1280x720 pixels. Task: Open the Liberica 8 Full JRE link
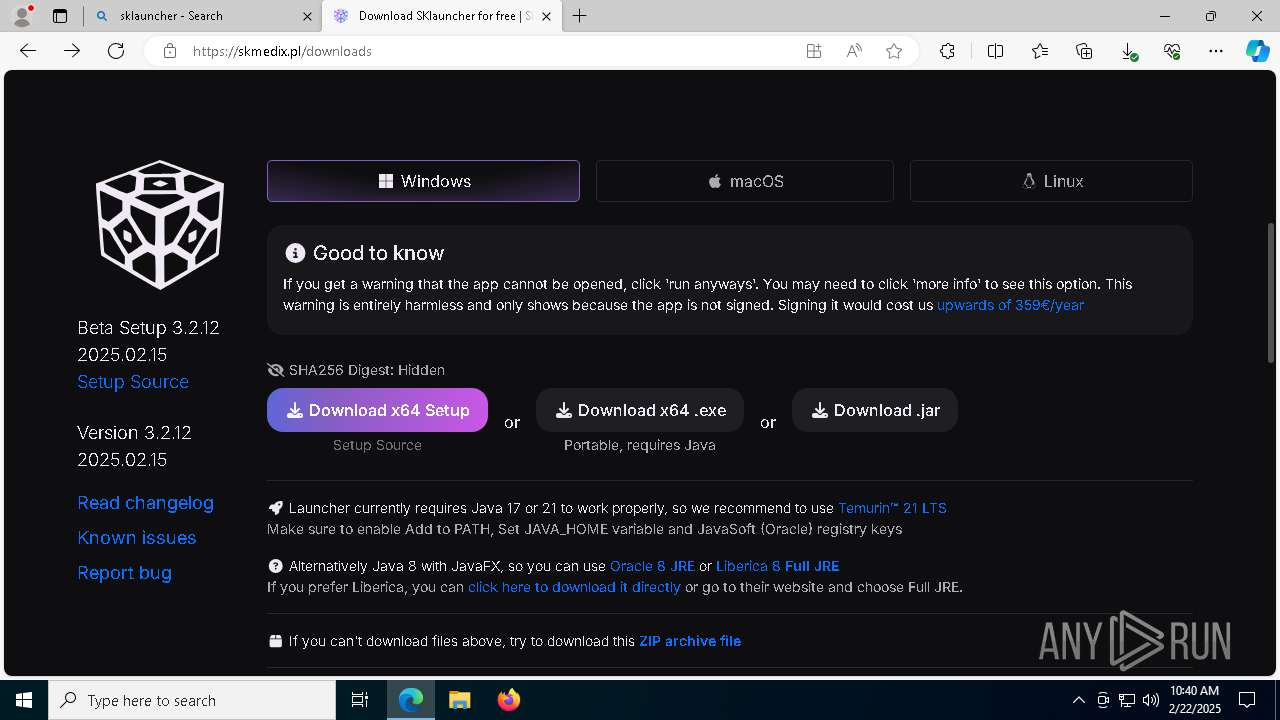pyautogui.click(x=777, y=566)
